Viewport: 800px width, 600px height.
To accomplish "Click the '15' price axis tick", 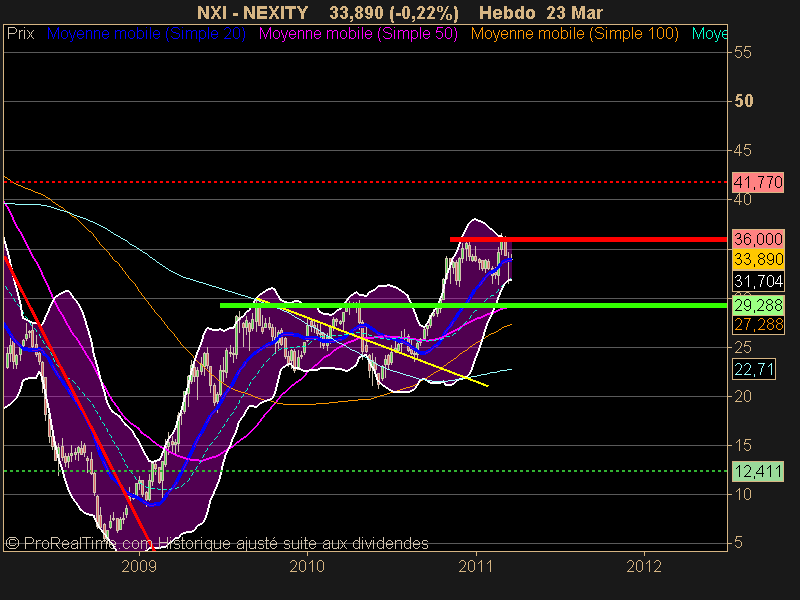I will point(743,445).
